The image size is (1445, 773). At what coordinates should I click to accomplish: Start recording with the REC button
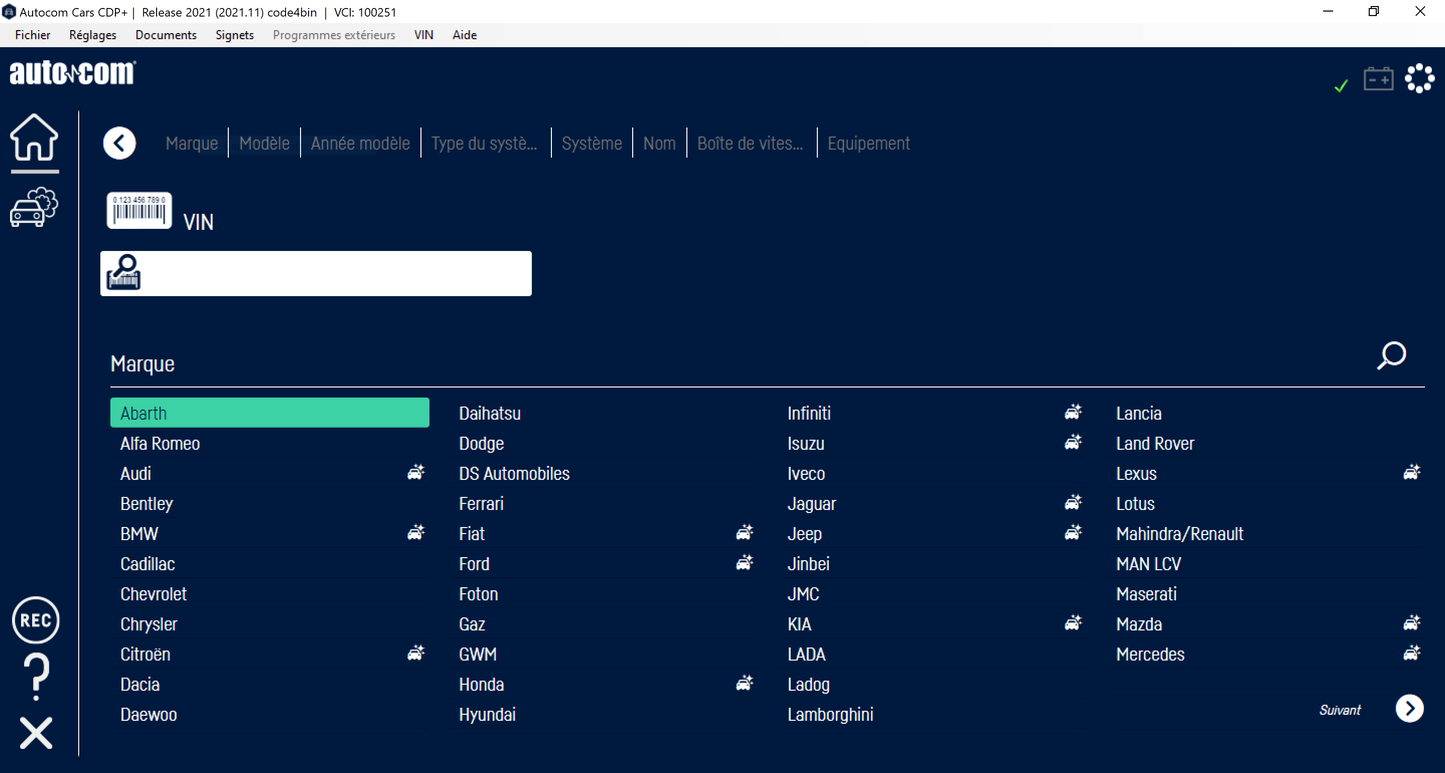(36, 621)
